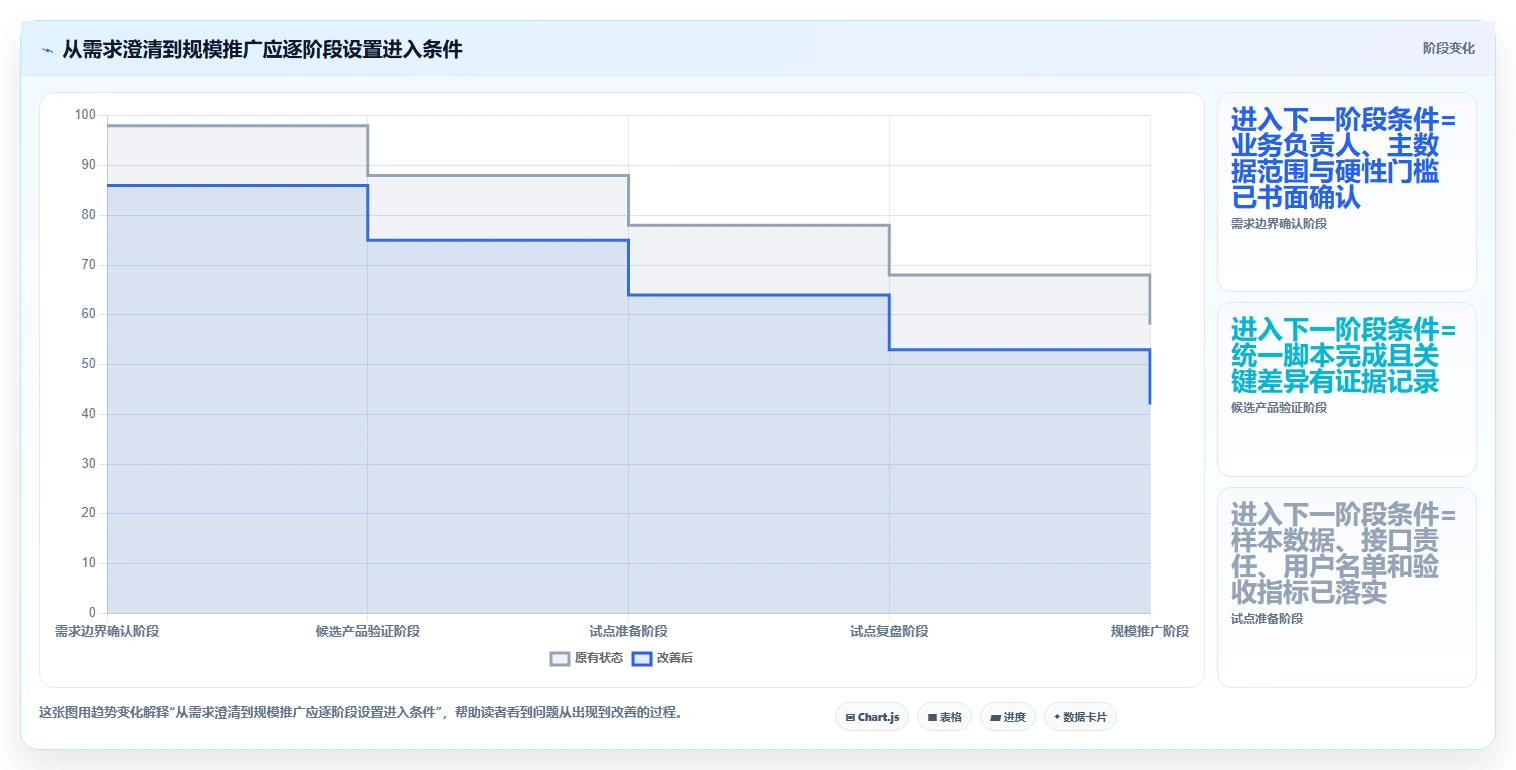Image resolution: width=1516 pixels, height=770 pixels.
Task: Select the 进度 tag
Action: 1008,717
